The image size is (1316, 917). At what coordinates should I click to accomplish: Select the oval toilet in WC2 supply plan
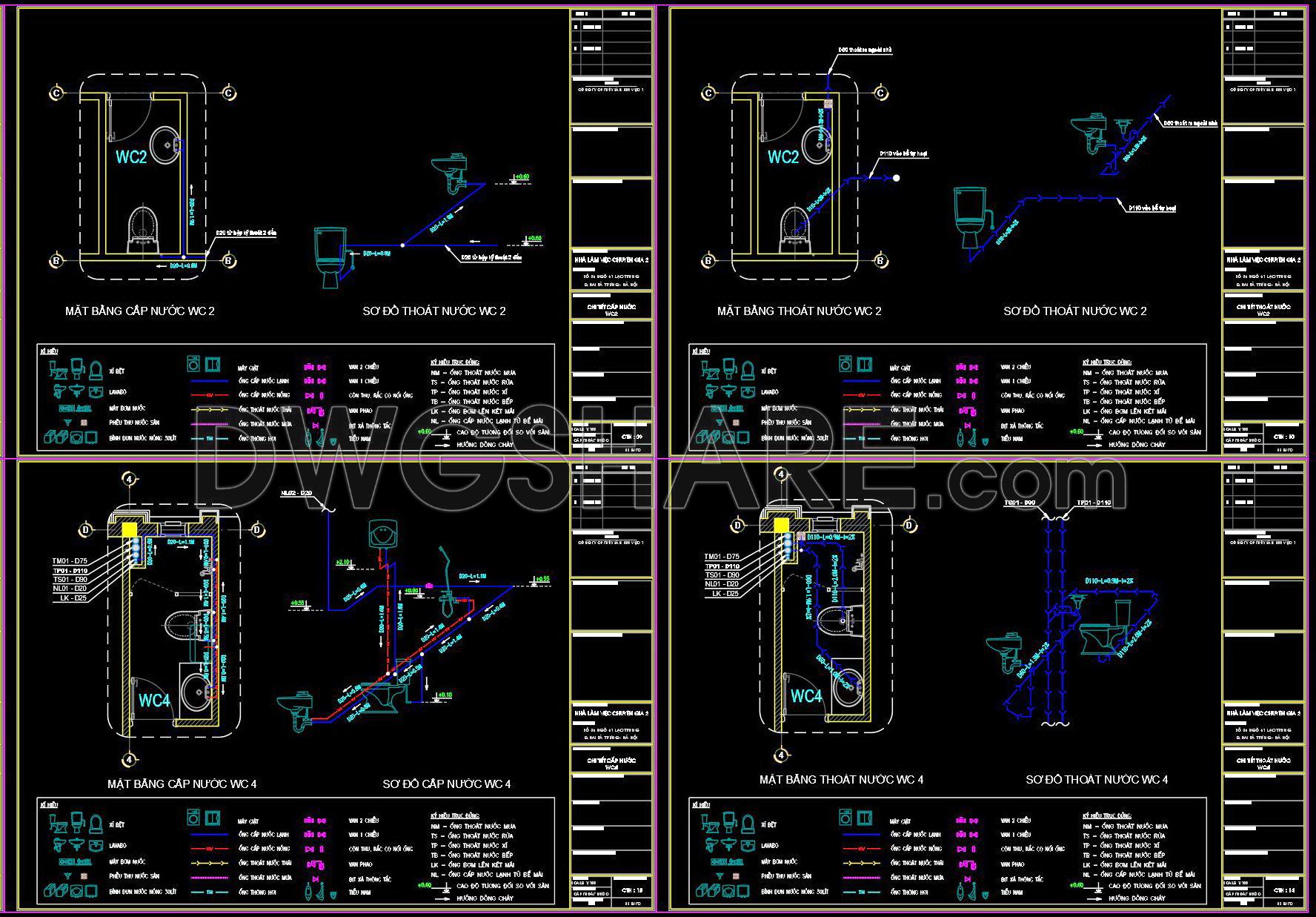142,226
